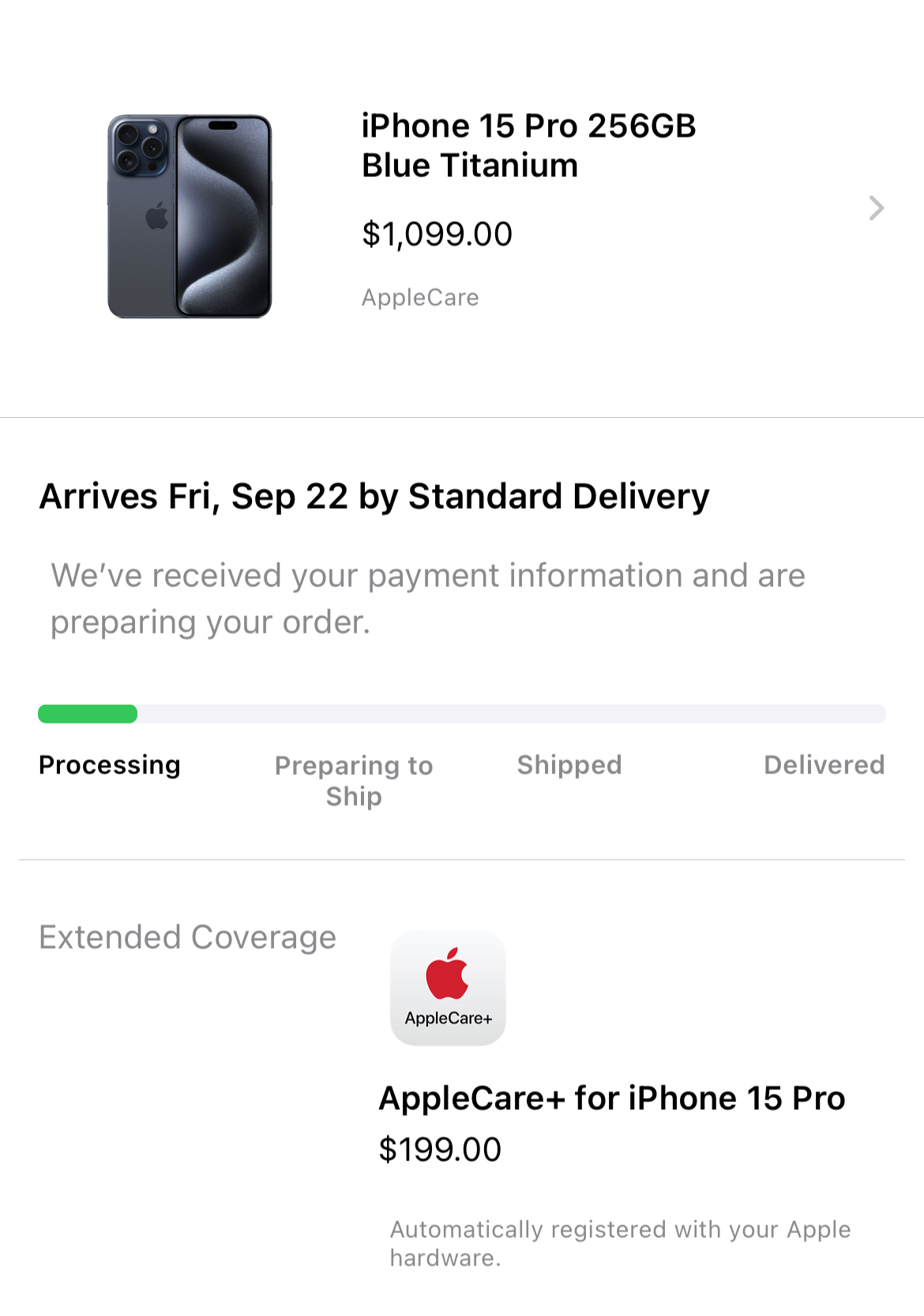Tap the Extended Coverage label
The image size is (924, 1316).
pyautogui.click(x=188, y=938)
